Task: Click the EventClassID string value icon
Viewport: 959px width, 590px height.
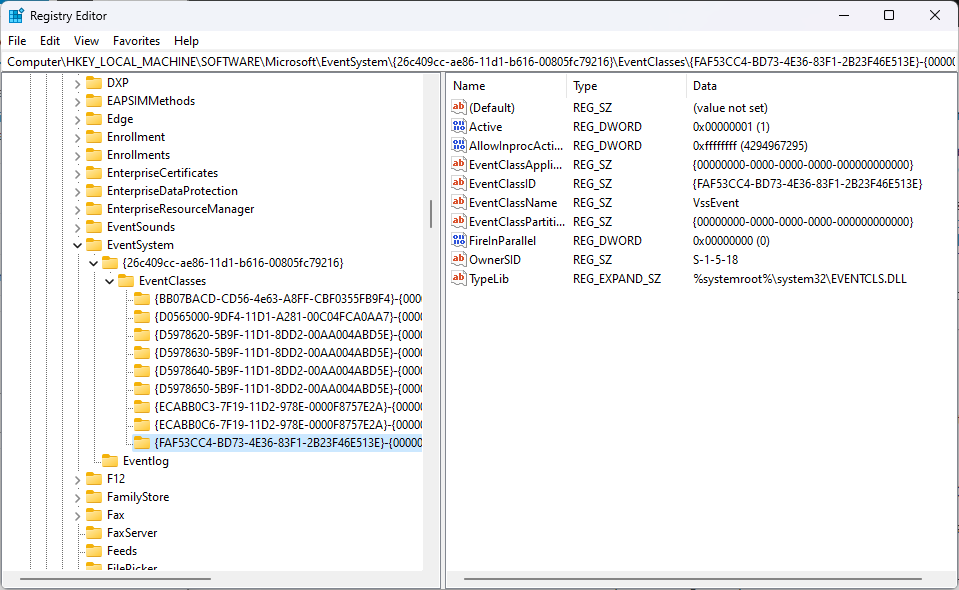Action: tap(459, 184)
